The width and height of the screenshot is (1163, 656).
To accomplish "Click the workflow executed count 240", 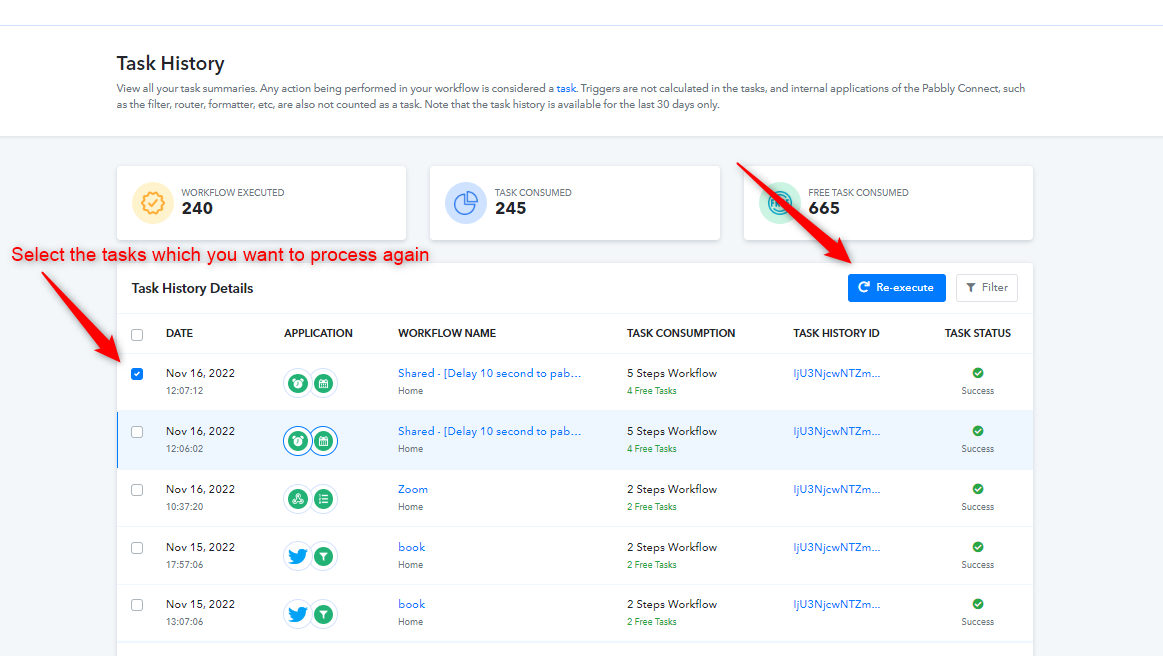I will coord(197,209).
